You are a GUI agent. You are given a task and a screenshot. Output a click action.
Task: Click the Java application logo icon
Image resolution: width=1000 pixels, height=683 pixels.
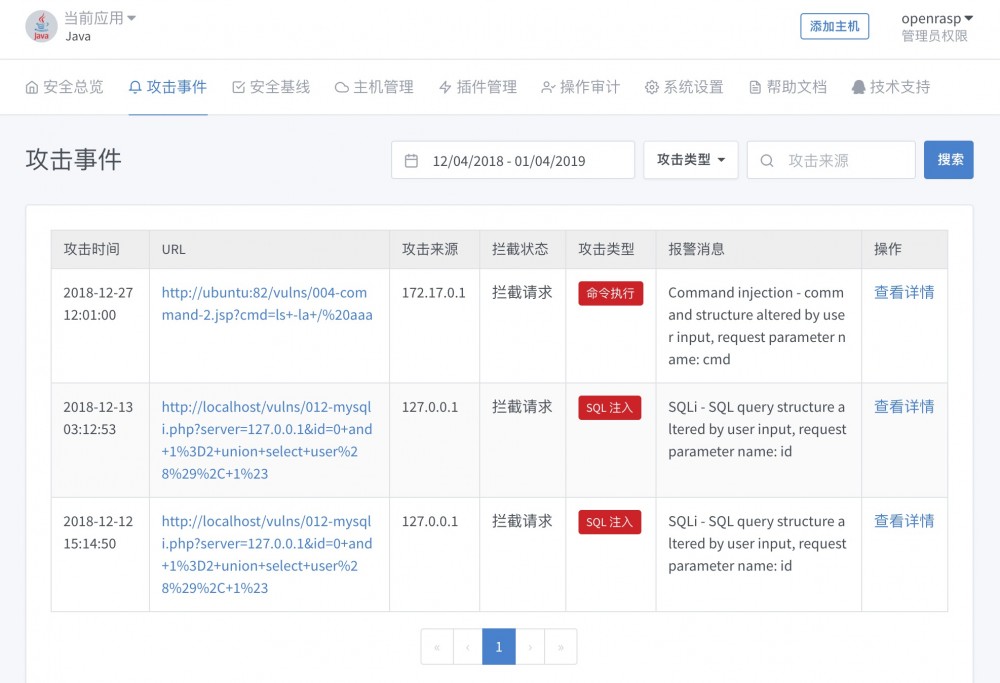(x=41, y=26)
